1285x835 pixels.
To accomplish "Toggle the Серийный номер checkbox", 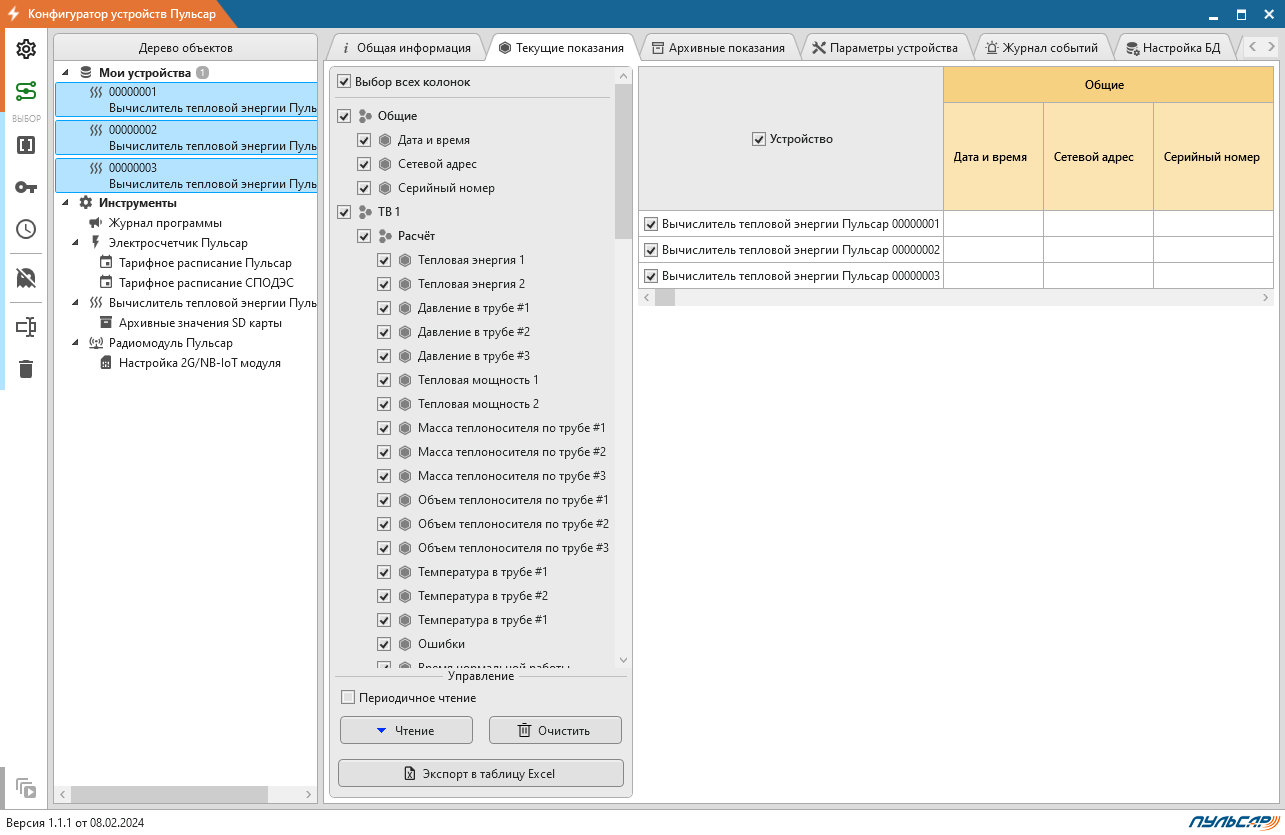I will [x=364, y=188].
